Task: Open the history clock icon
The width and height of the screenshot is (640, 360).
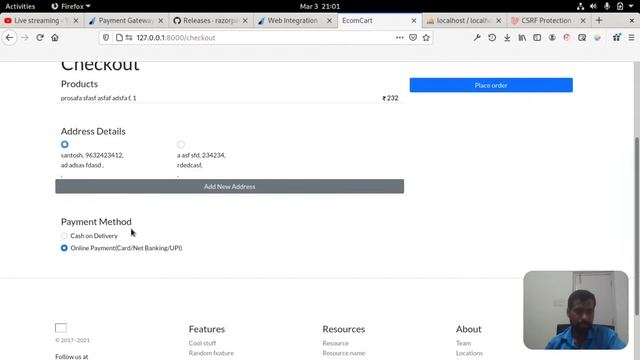Action: 492,38
